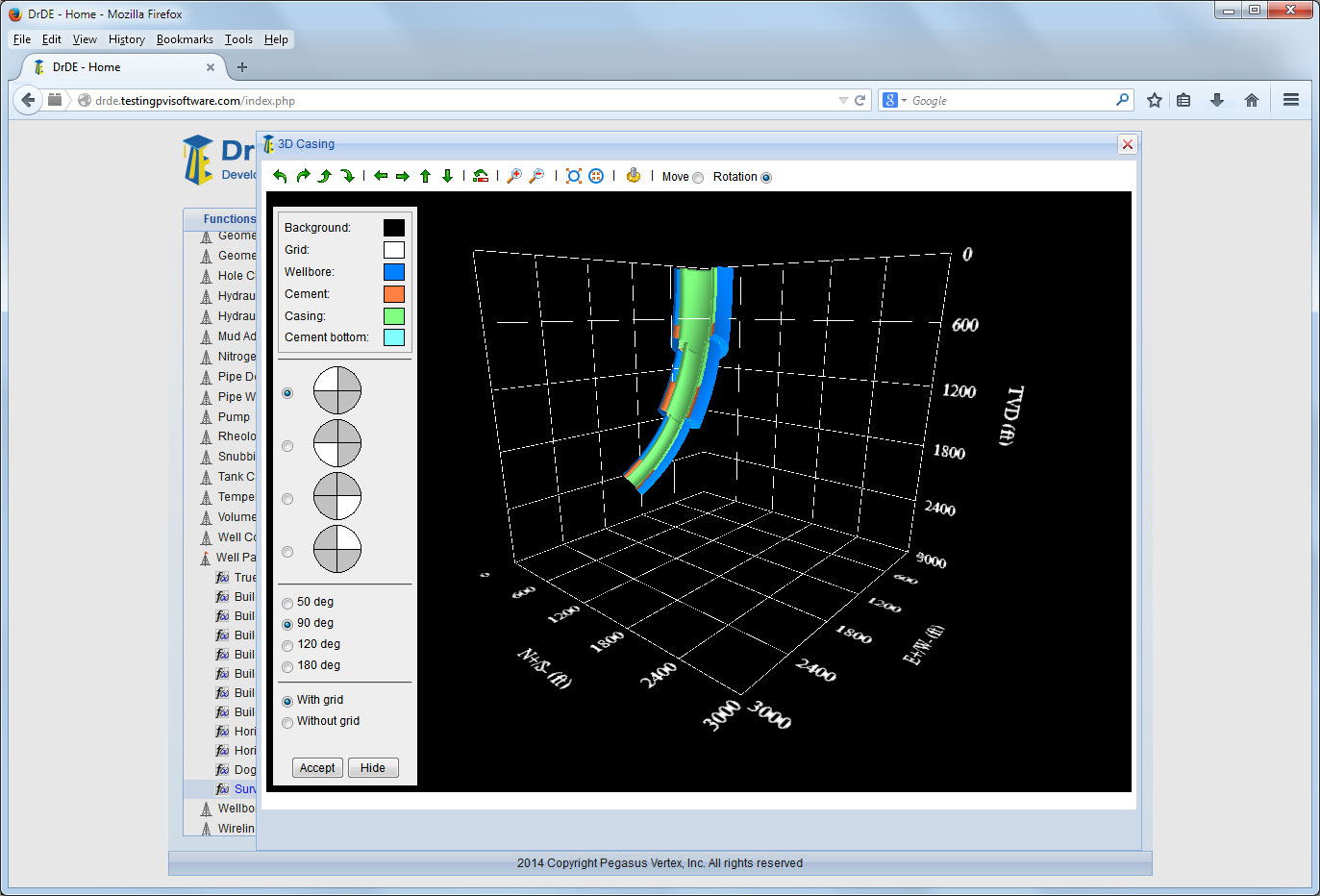Select the Move radio button

(x=698, y=178)
